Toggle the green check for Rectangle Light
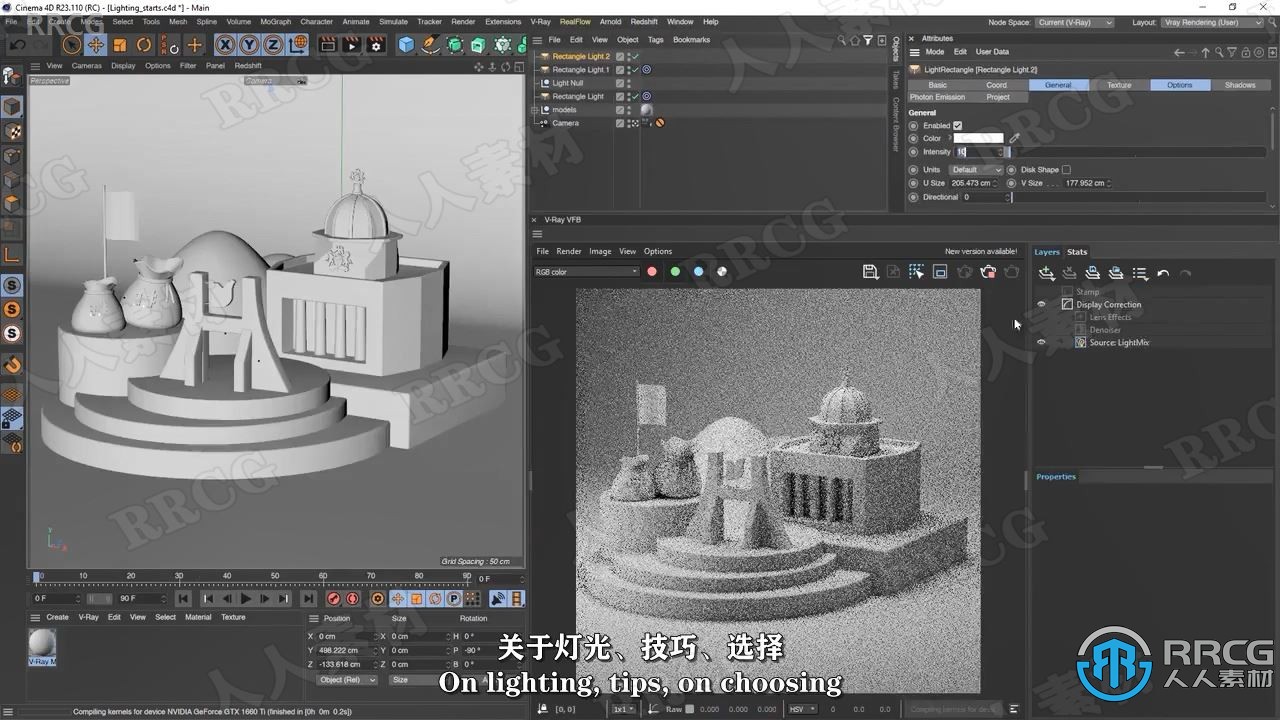This screenshot has width=1280, height=720. [635, 96]
